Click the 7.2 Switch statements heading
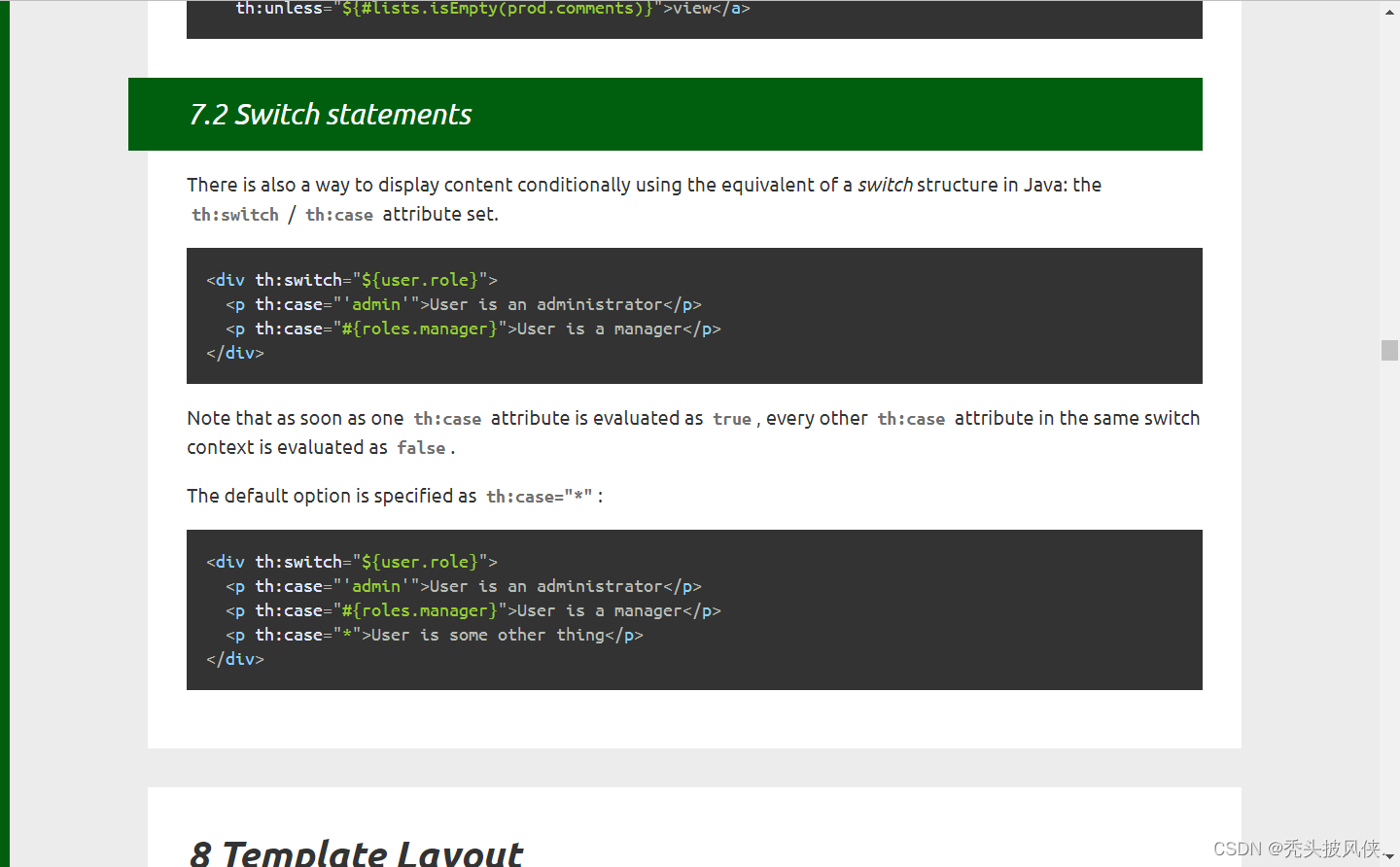Image resolution: width=1400 pixels, height=867 pixels. (x=331, y=115)
